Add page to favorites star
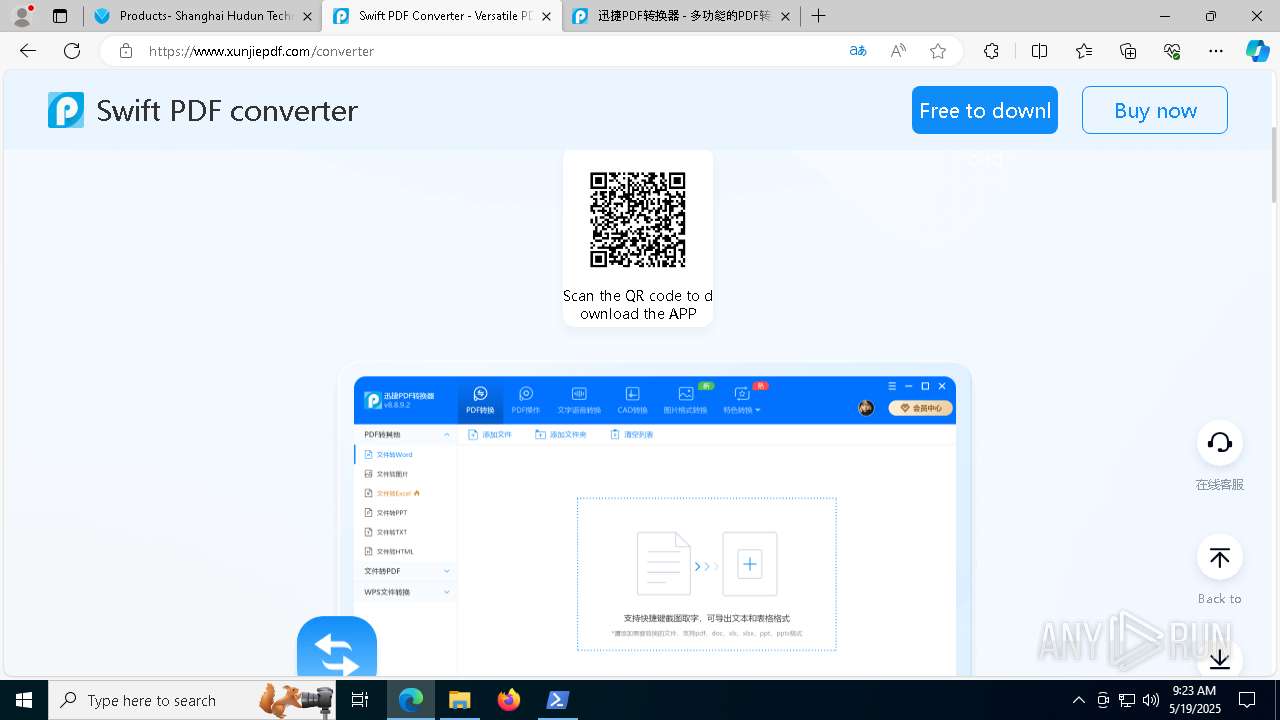1280x720 pixels. (x=938, y=51)
